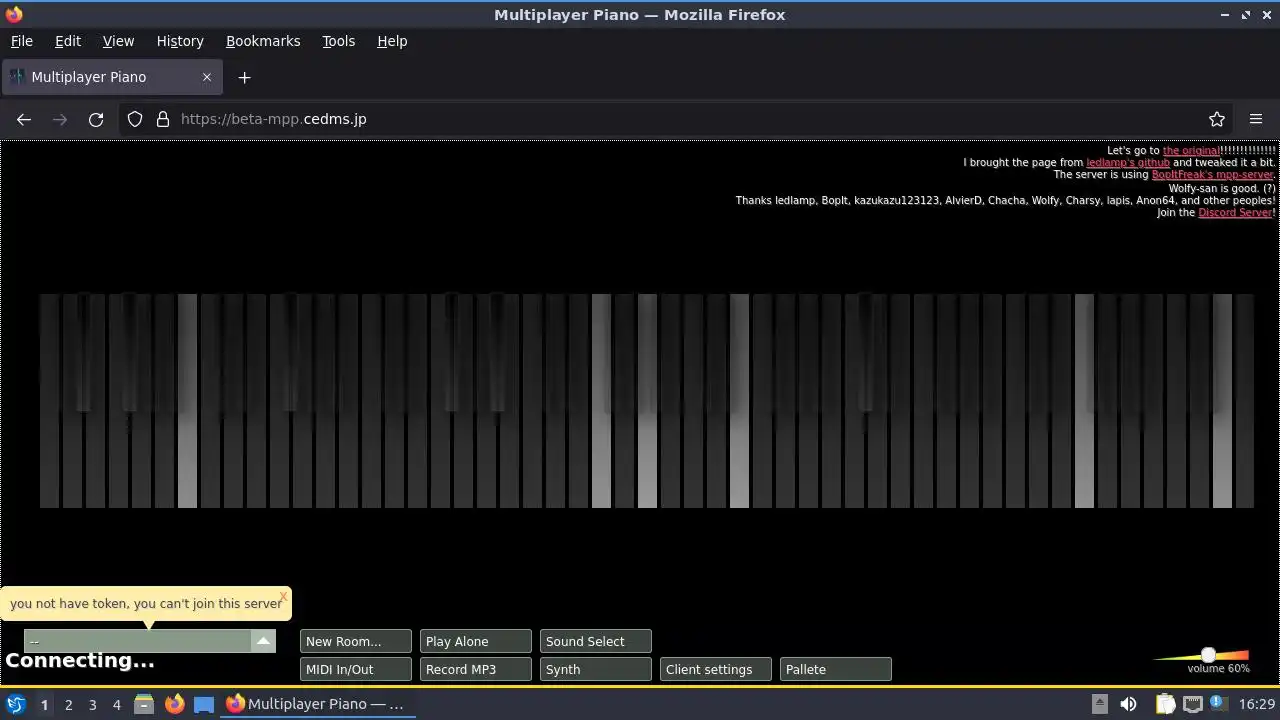Open the Help menu
Screen dimensions: 1280x720
(x=392, y=41)
